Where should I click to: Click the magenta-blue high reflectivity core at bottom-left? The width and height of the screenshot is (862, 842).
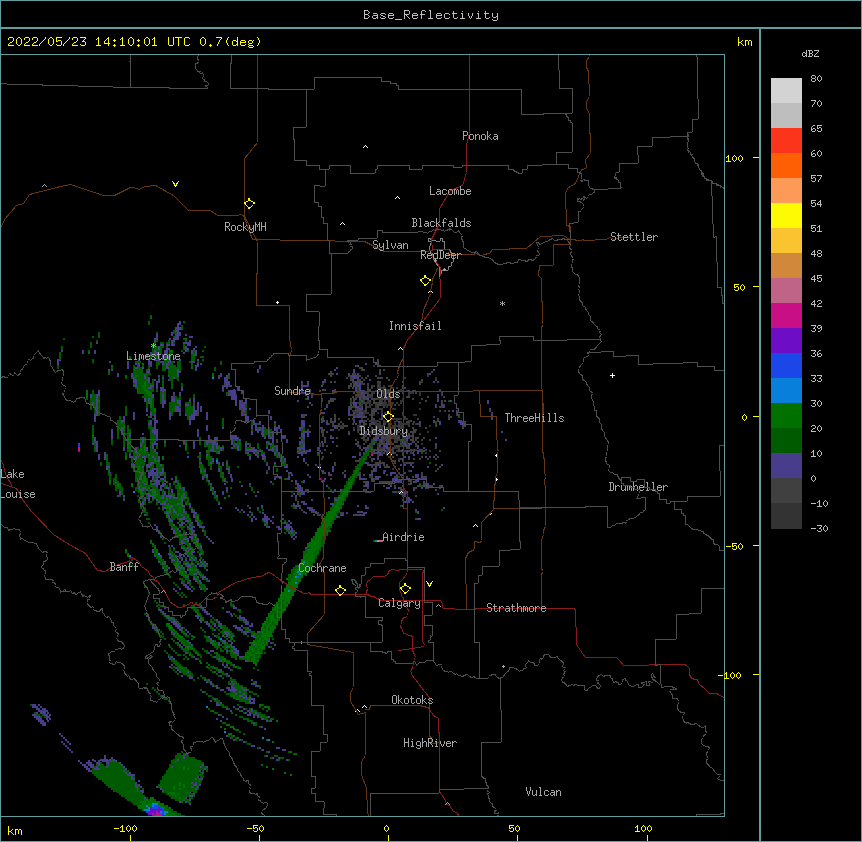[x=156, y=809]
